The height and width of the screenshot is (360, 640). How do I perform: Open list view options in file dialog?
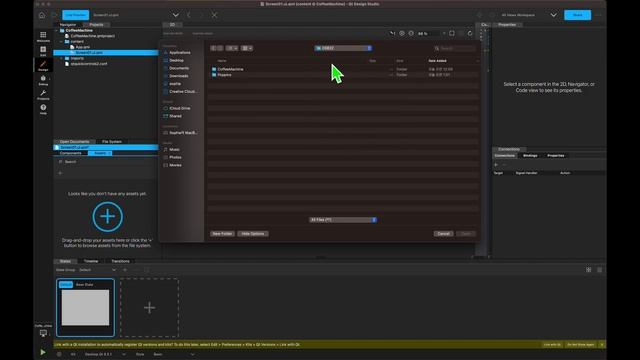click(x=232, y=48)
